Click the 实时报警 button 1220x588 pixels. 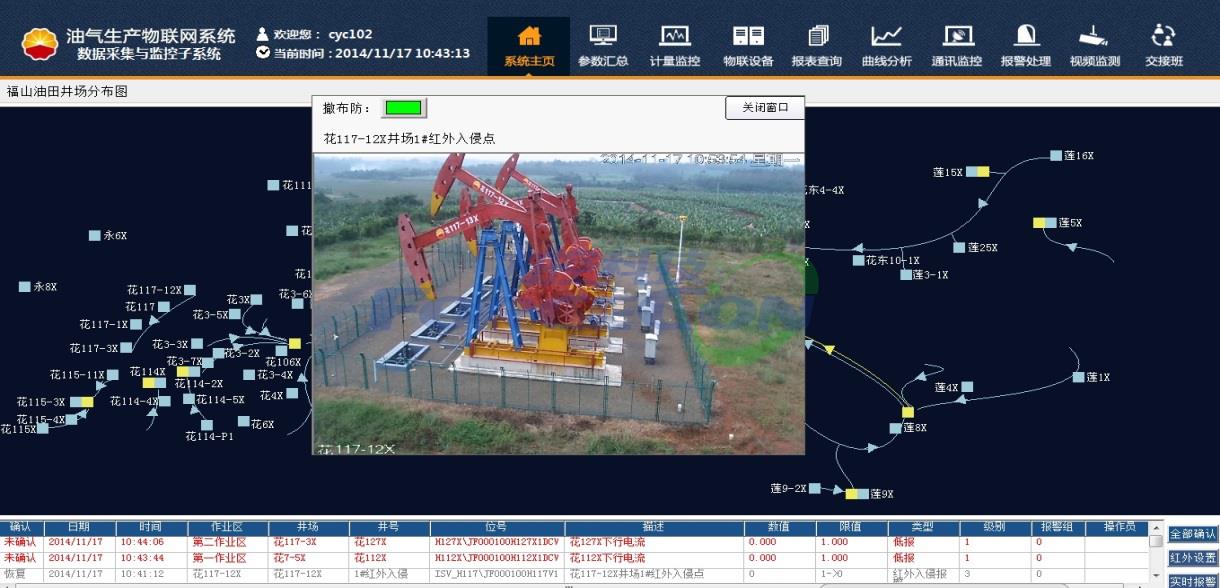coord(1193,581)
